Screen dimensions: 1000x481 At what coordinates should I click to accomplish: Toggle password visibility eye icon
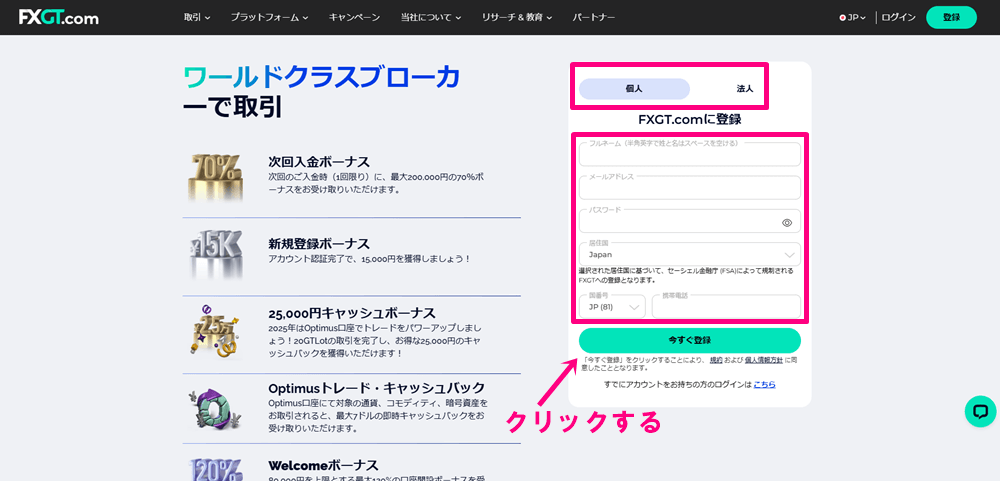(786, 223)
